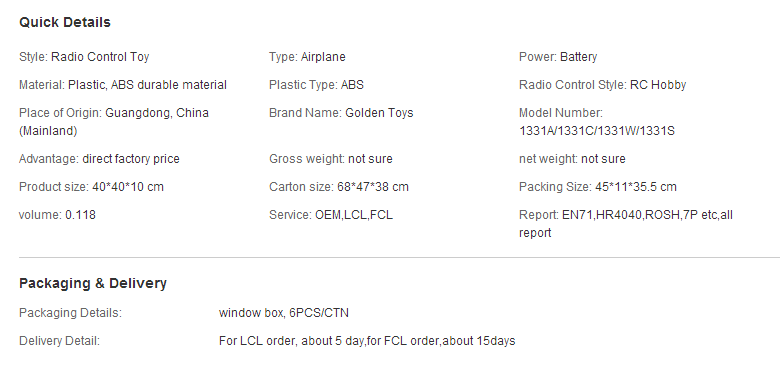Click Plastic Type: ABS entry
This screenshot has height=367, width=780.
tap(316, 85)
